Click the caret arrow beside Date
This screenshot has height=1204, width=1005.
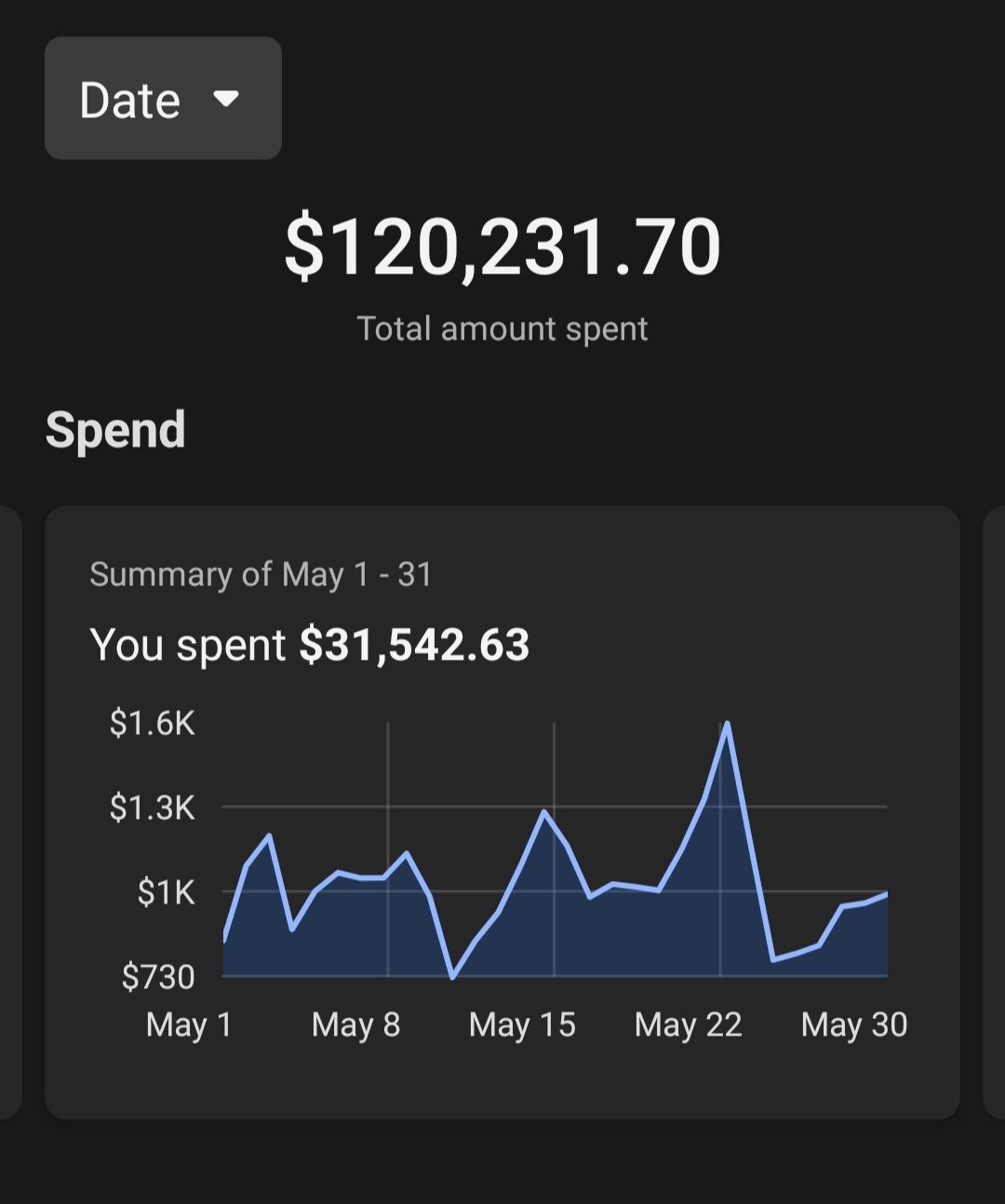point(226,98)
